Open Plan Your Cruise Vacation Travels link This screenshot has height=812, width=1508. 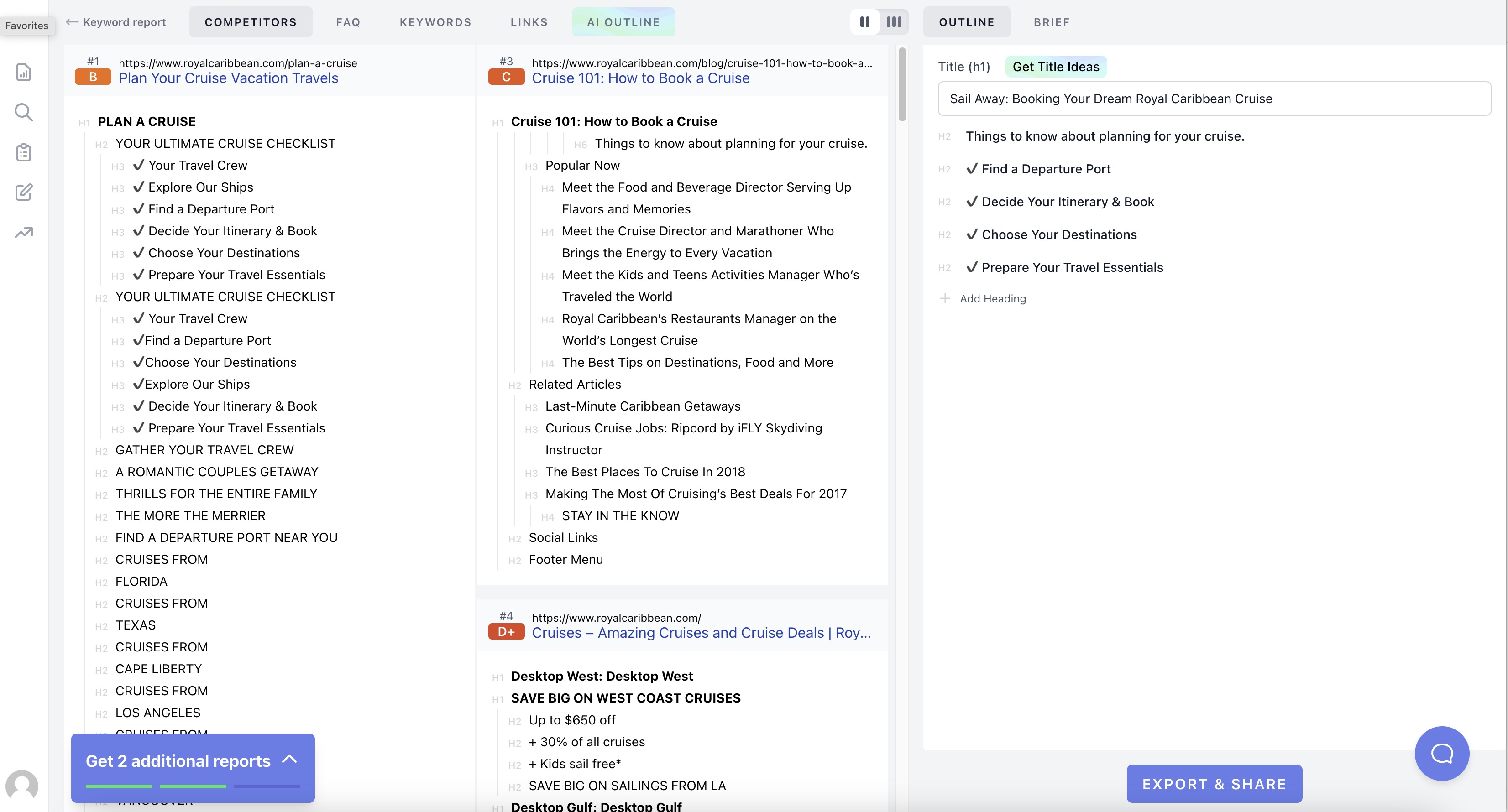click(x=228, y=78)
